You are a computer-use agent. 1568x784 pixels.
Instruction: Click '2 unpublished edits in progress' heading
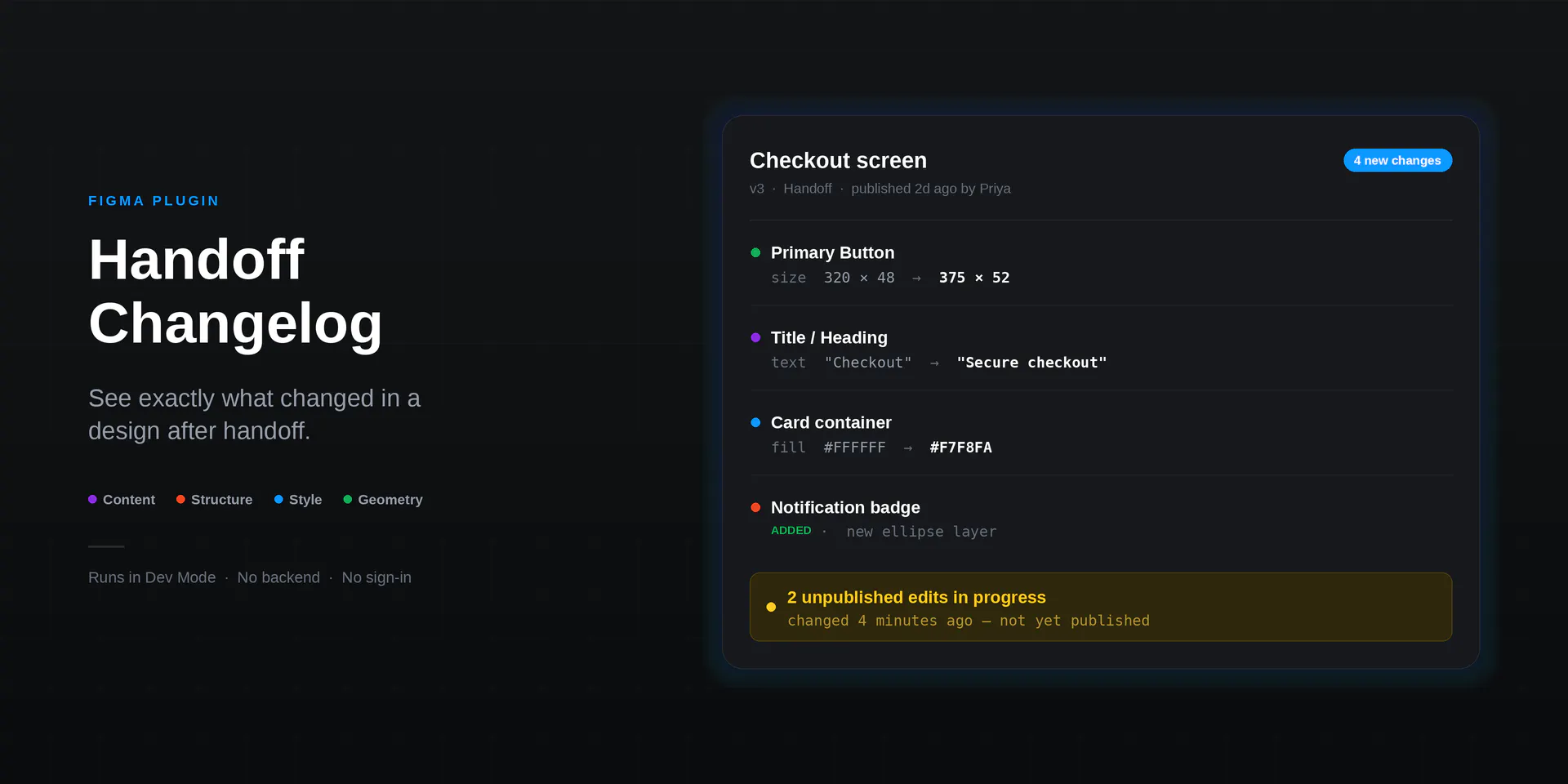tap(916, 597)
